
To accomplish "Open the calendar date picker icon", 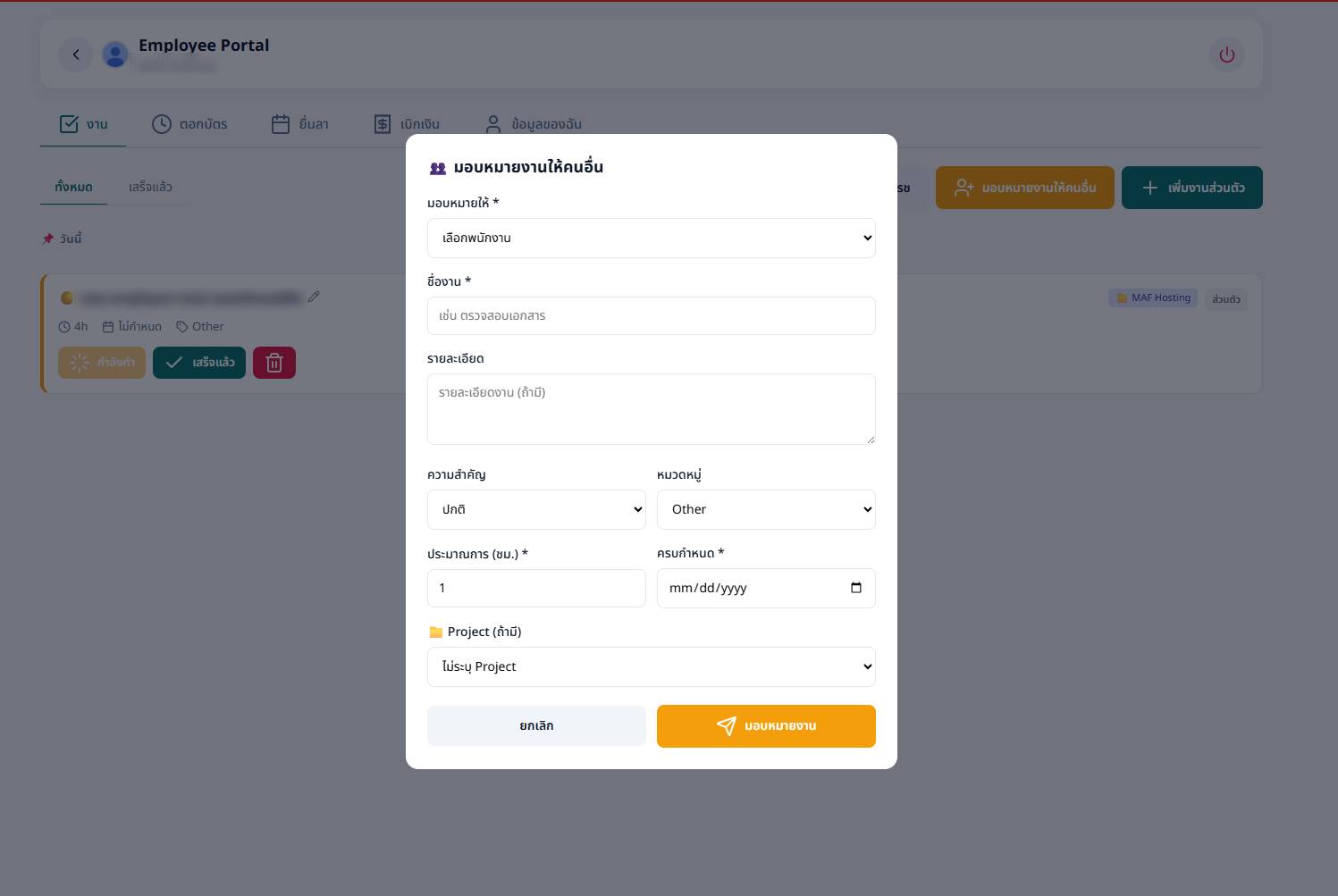I will pyautogui.click(x=855, y=588).
